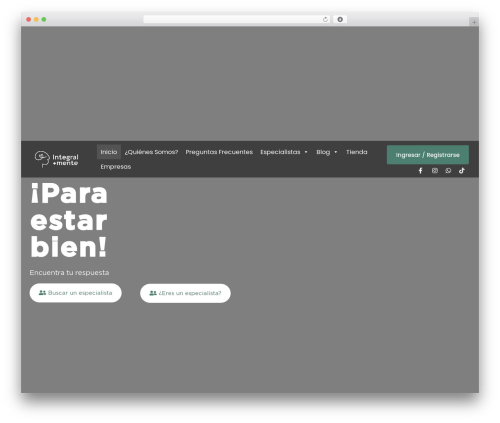Click the ¡Para estar bien! headline
The width and height of the screenshot is (500, 423).
[x=69, y=220]
